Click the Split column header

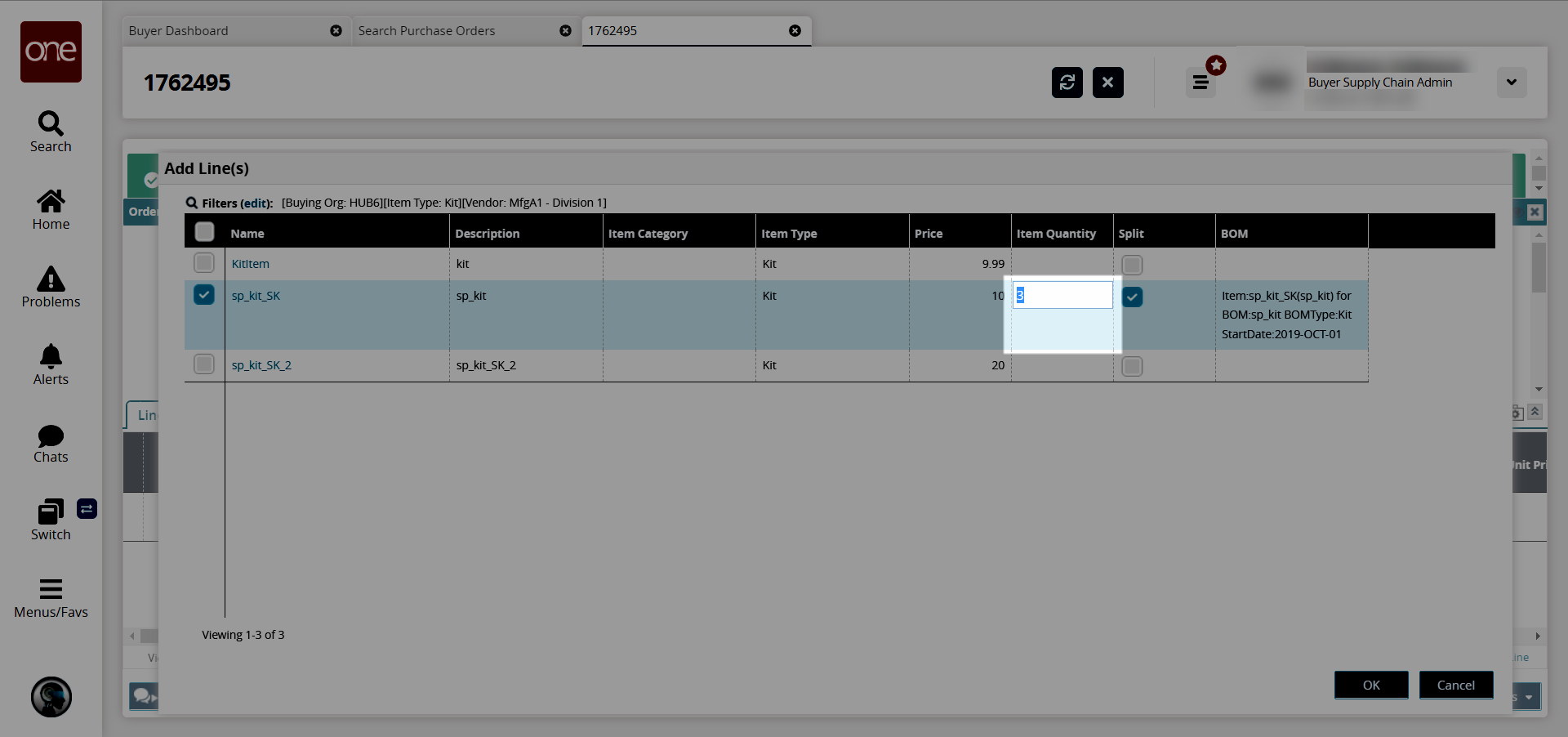pos(1165,233)
